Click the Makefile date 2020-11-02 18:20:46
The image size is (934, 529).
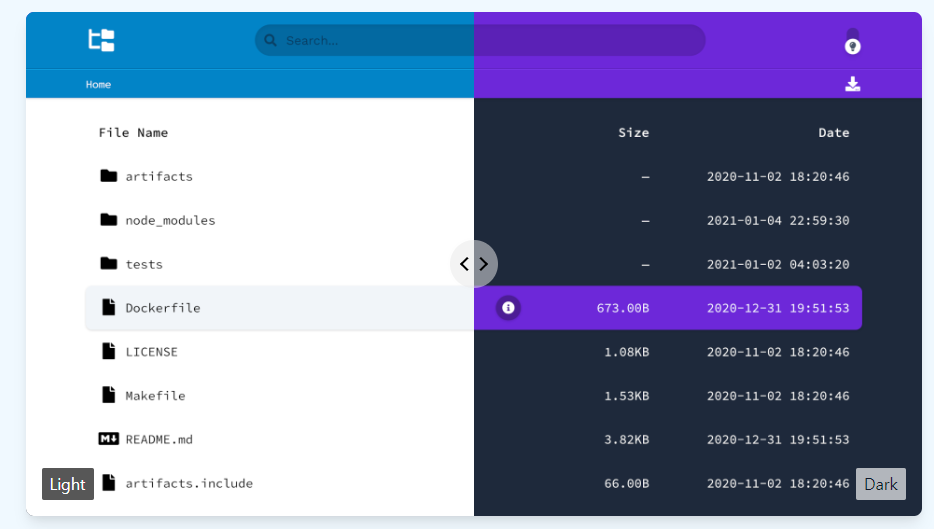coord(778,396)
